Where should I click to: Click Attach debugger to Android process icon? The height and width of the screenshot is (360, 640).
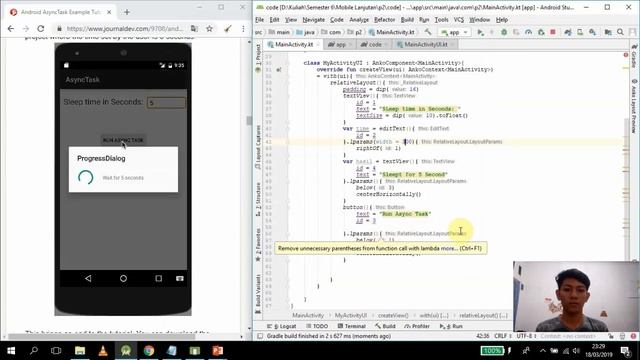[541, 32]
